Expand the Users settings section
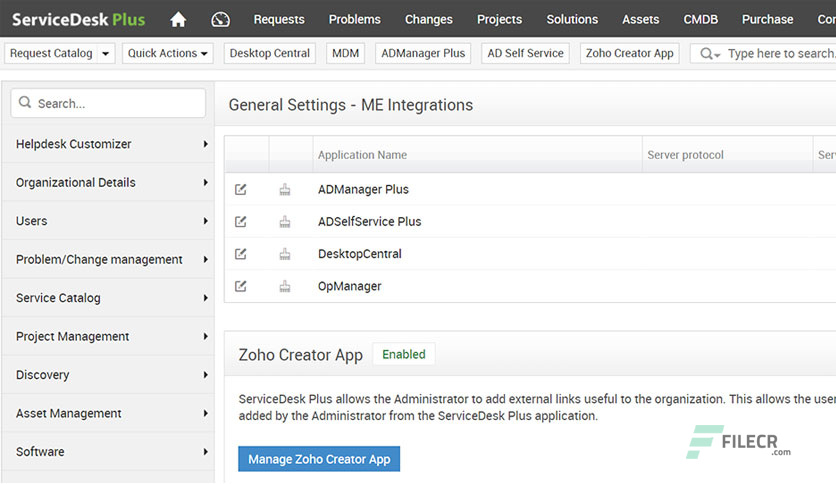 108,221
